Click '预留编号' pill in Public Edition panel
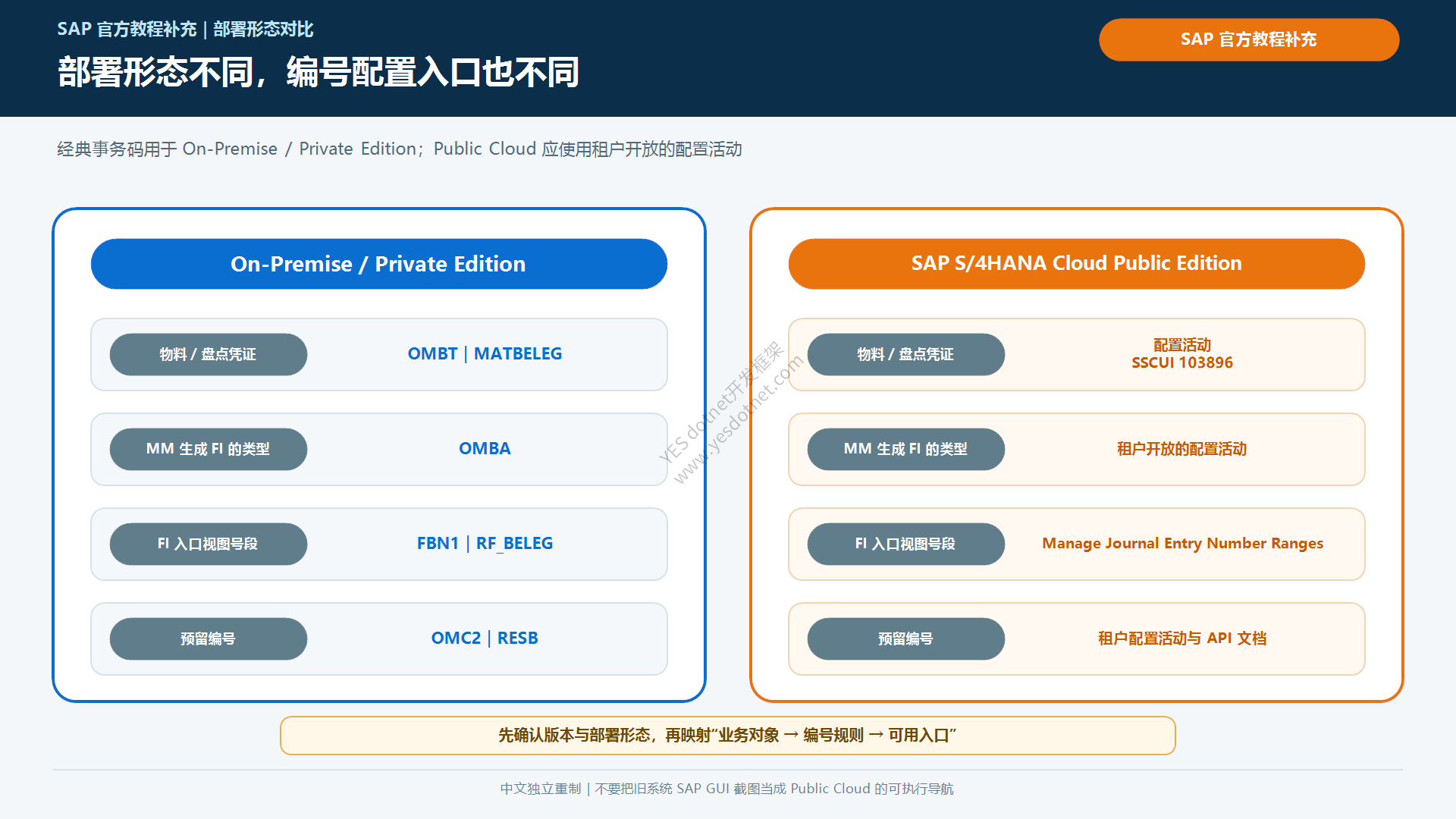1456x819 pixels. [x=906, y=639]
